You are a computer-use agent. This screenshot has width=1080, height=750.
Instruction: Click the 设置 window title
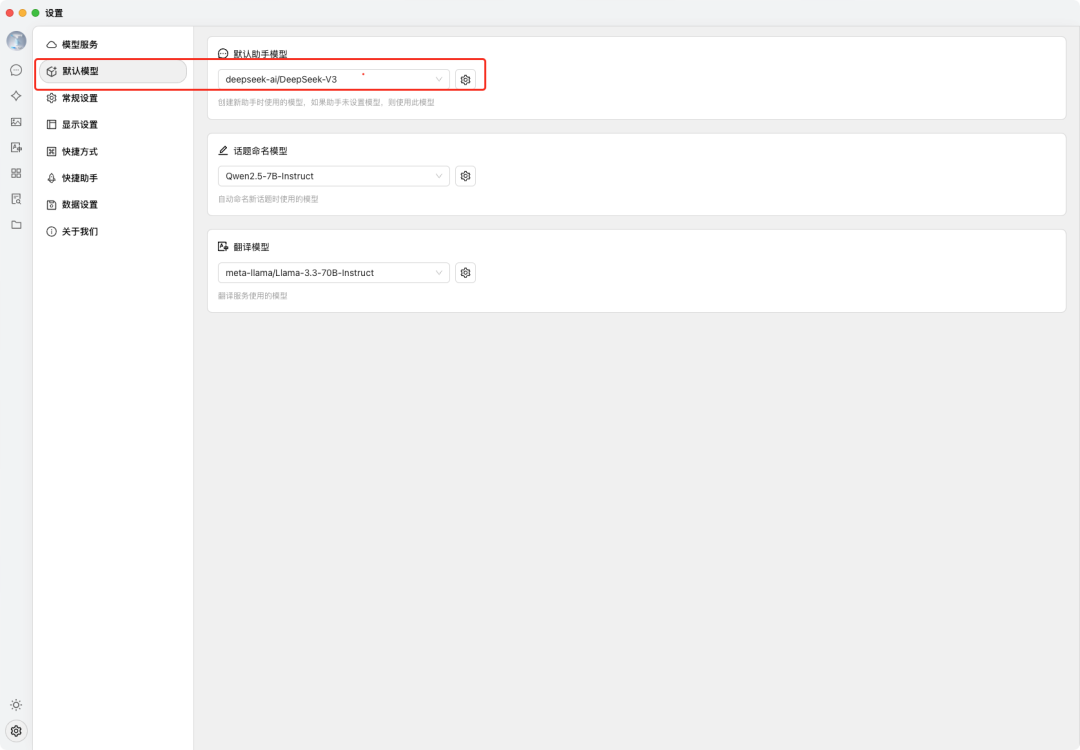[x=54, y=13]
